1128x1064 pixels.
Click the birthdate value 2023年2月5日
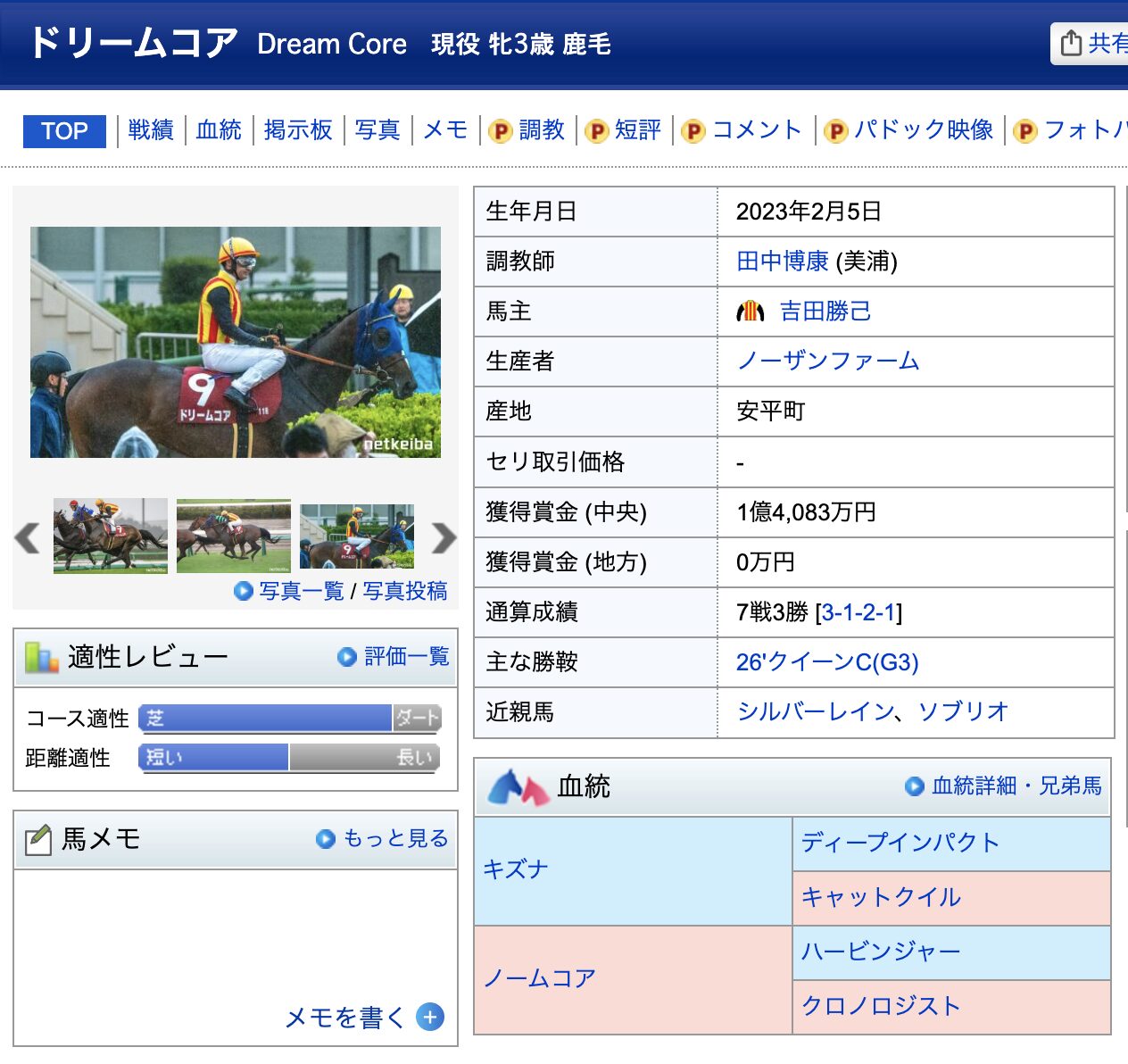809,212
